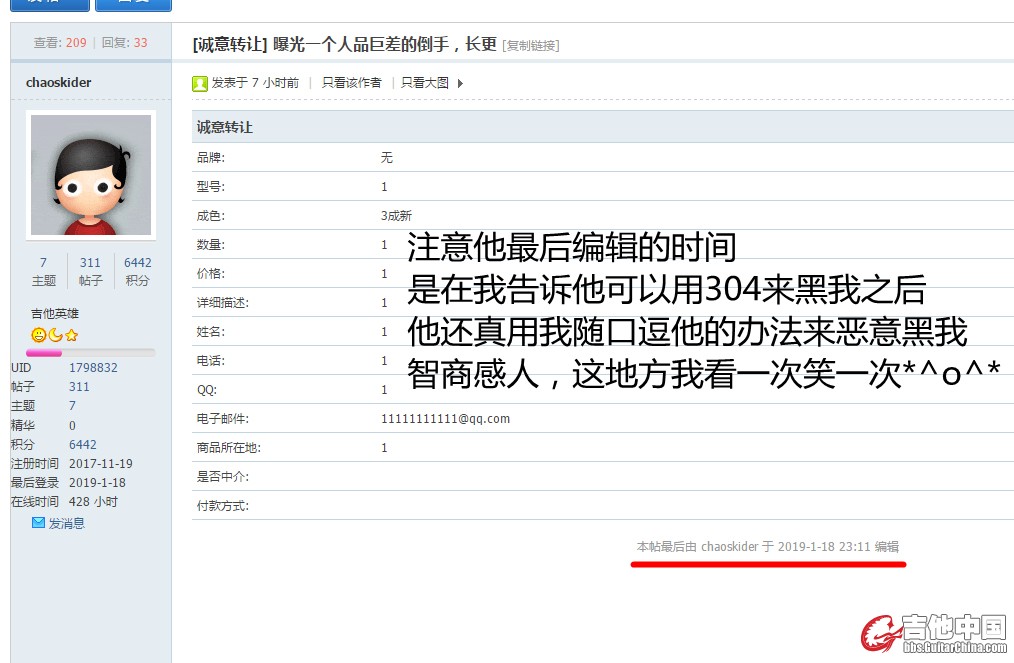Click the 吉他英雄 user group label
1014x663 pixels.
point(55,314)
